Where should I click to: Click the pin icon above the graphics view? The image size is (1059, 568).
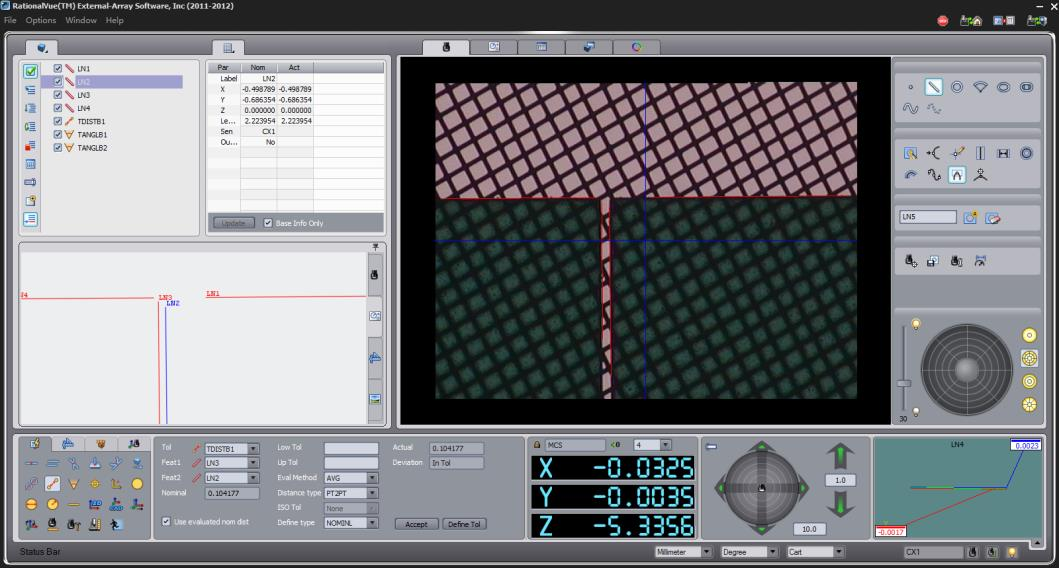(x=376, y=247)
